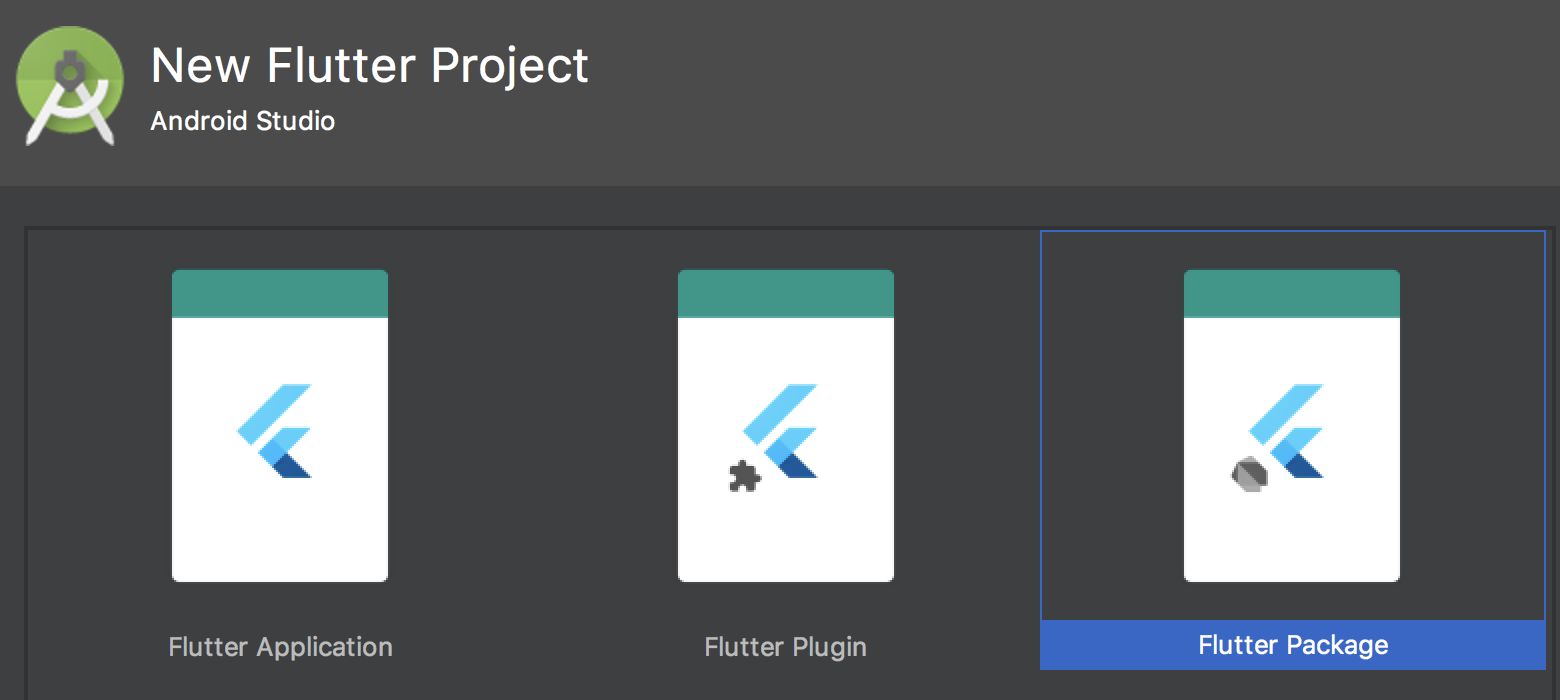Click the highlighted Flutter Package label
The height and width of the screenshot is (700, 1560).
1292,645
